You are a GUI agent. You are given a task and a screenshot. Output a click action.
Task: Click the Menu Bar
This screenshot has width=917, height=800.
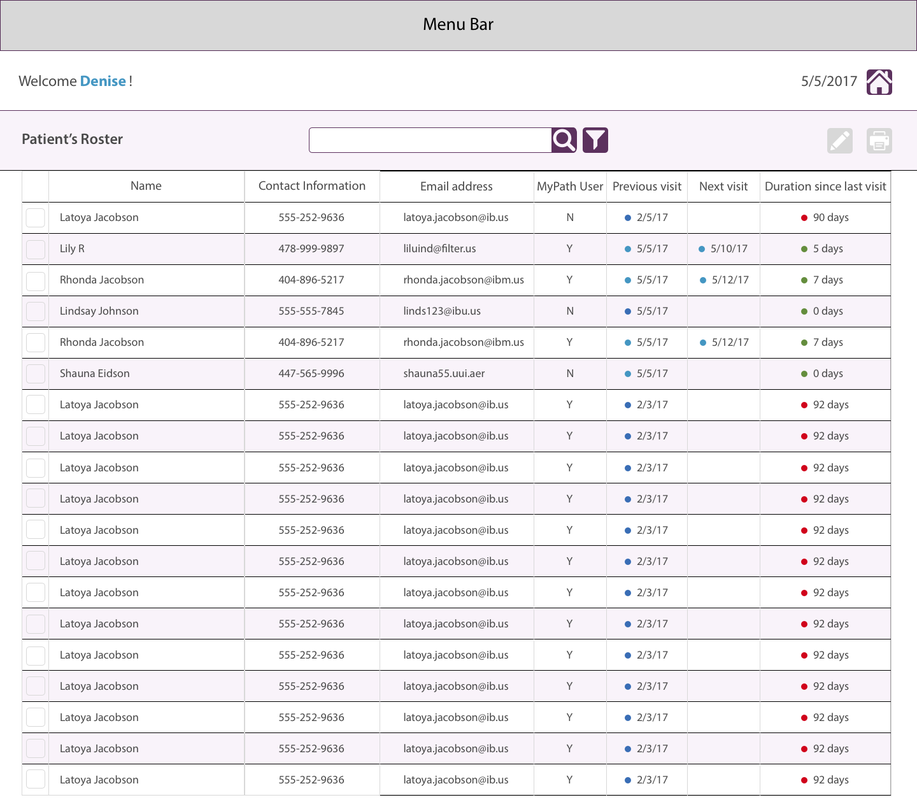[x=458, y=25]
